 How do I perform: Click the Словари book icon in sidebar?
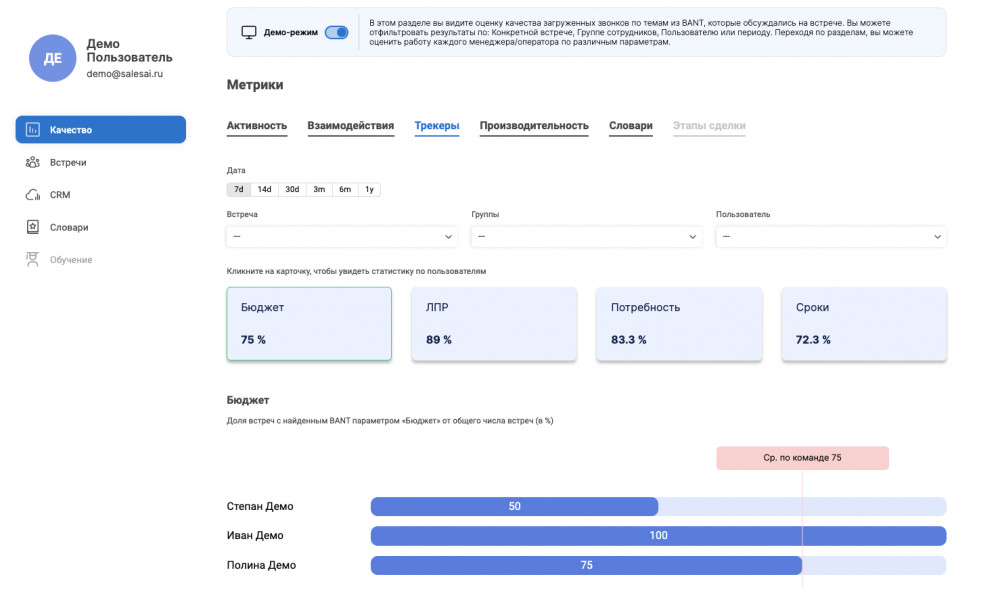coord(33,227)
